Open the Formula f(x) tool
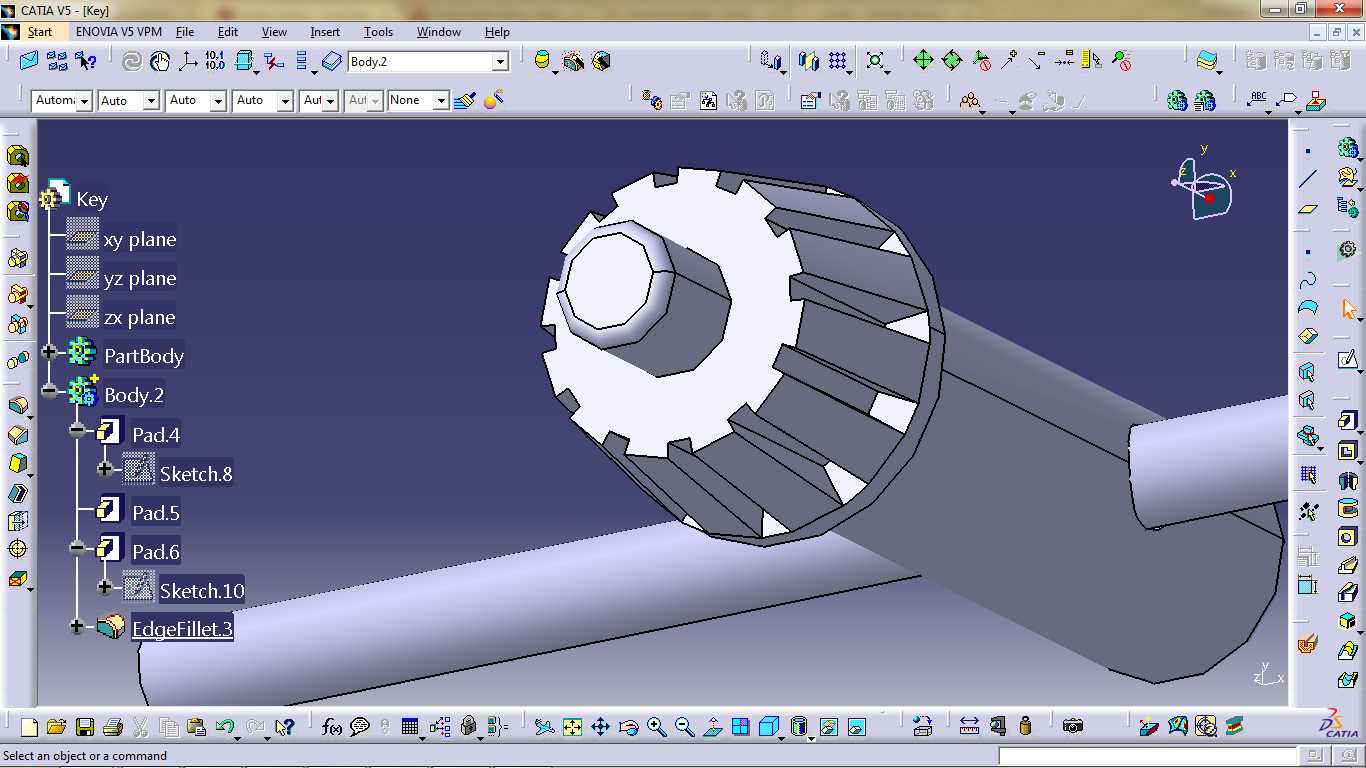1366x768 pixels. point(332,727)
